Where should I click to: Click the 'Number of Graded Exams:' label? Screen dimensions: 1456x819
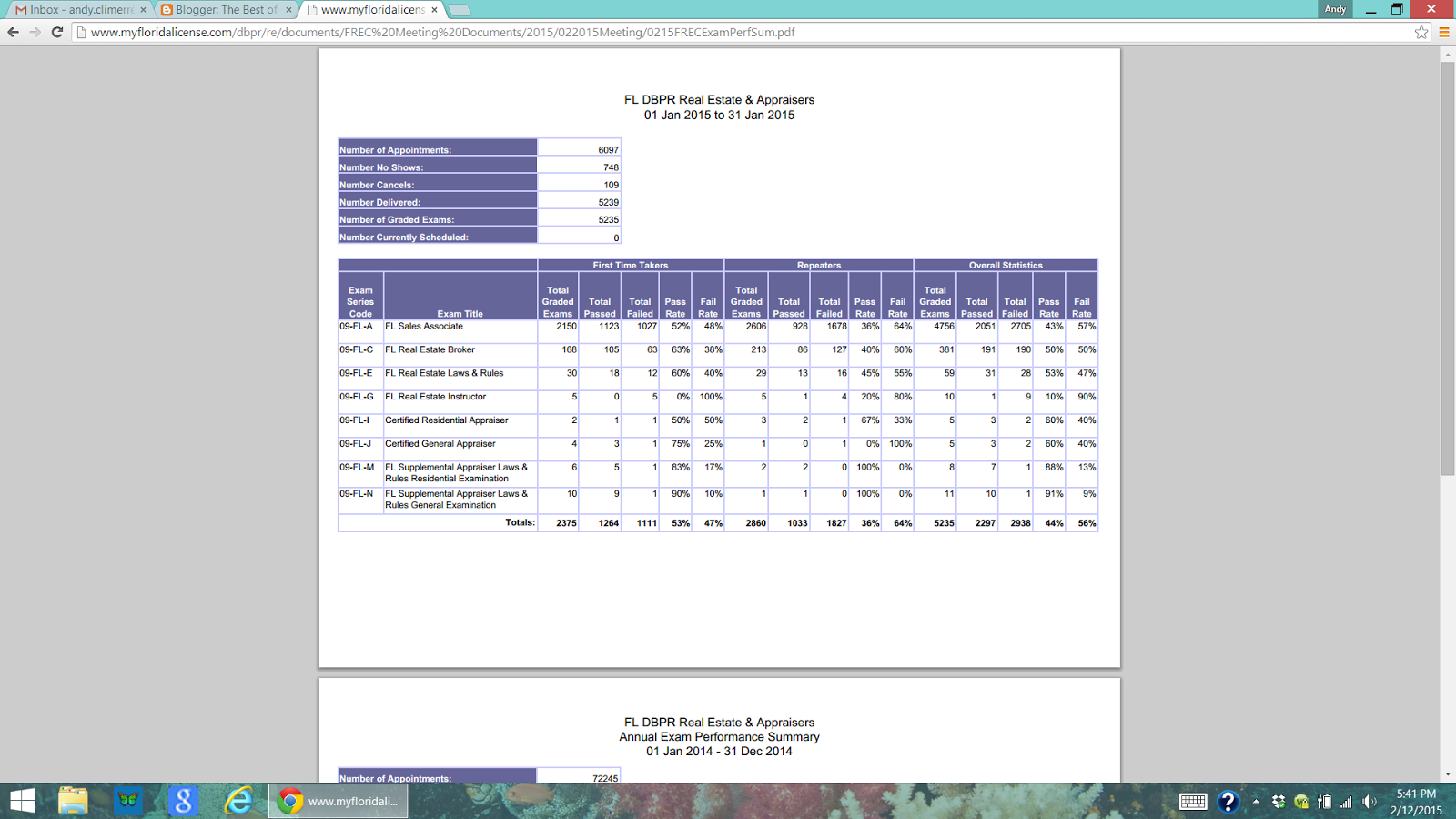[397, 219]
